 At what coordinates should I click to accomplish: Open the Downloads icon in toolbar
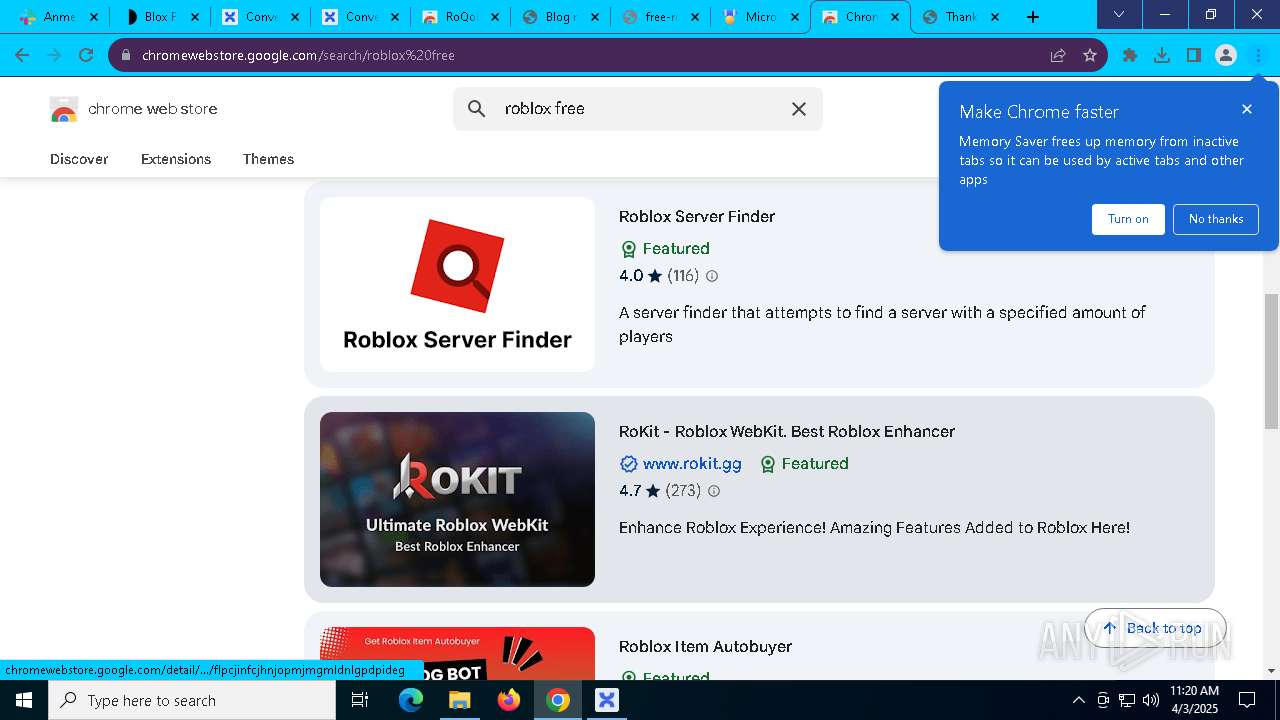(1162, 55)
